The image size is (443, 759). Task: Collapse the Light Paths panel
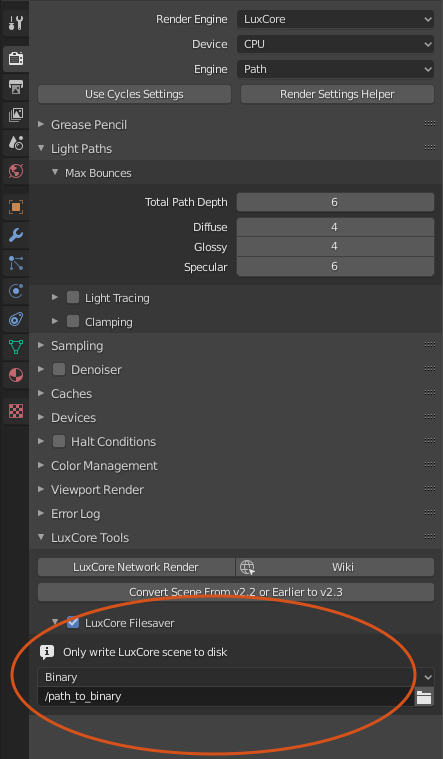tap(81, 149)
